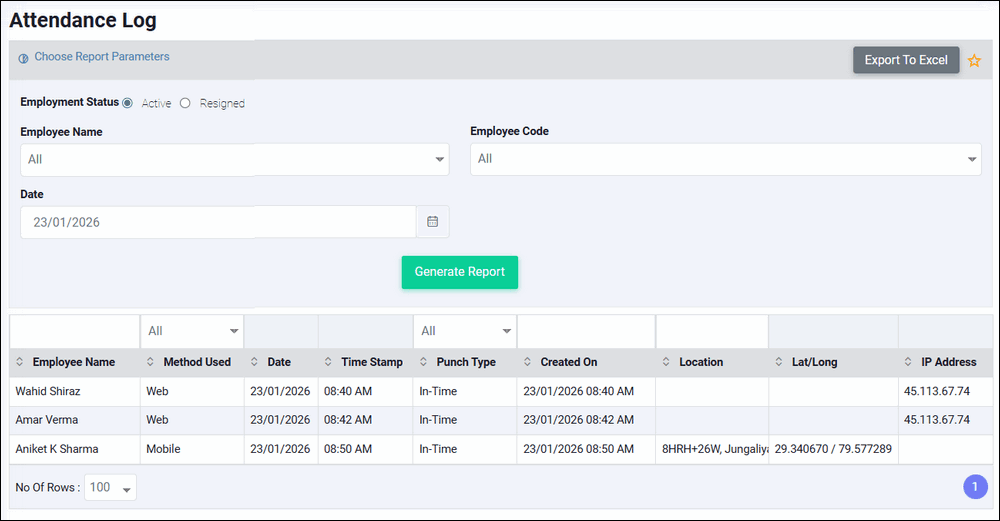Select the Active employment status radio

point(127,103)
